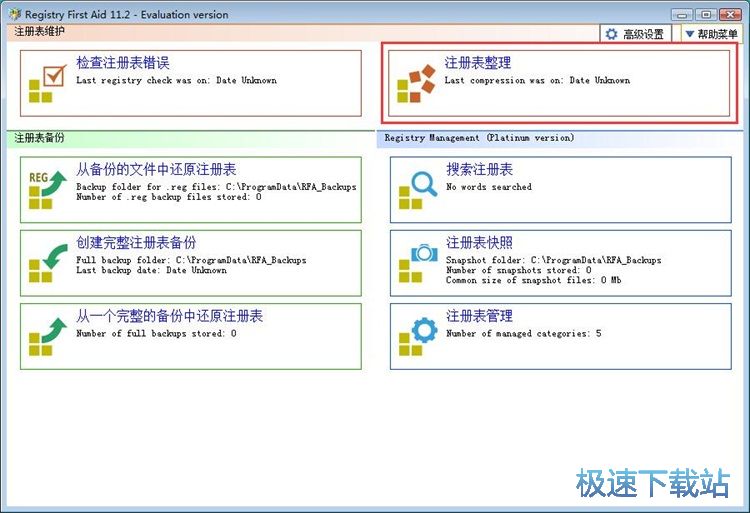Open 高级设置 advanced settings
750x513 pixels.
(636, 34)
